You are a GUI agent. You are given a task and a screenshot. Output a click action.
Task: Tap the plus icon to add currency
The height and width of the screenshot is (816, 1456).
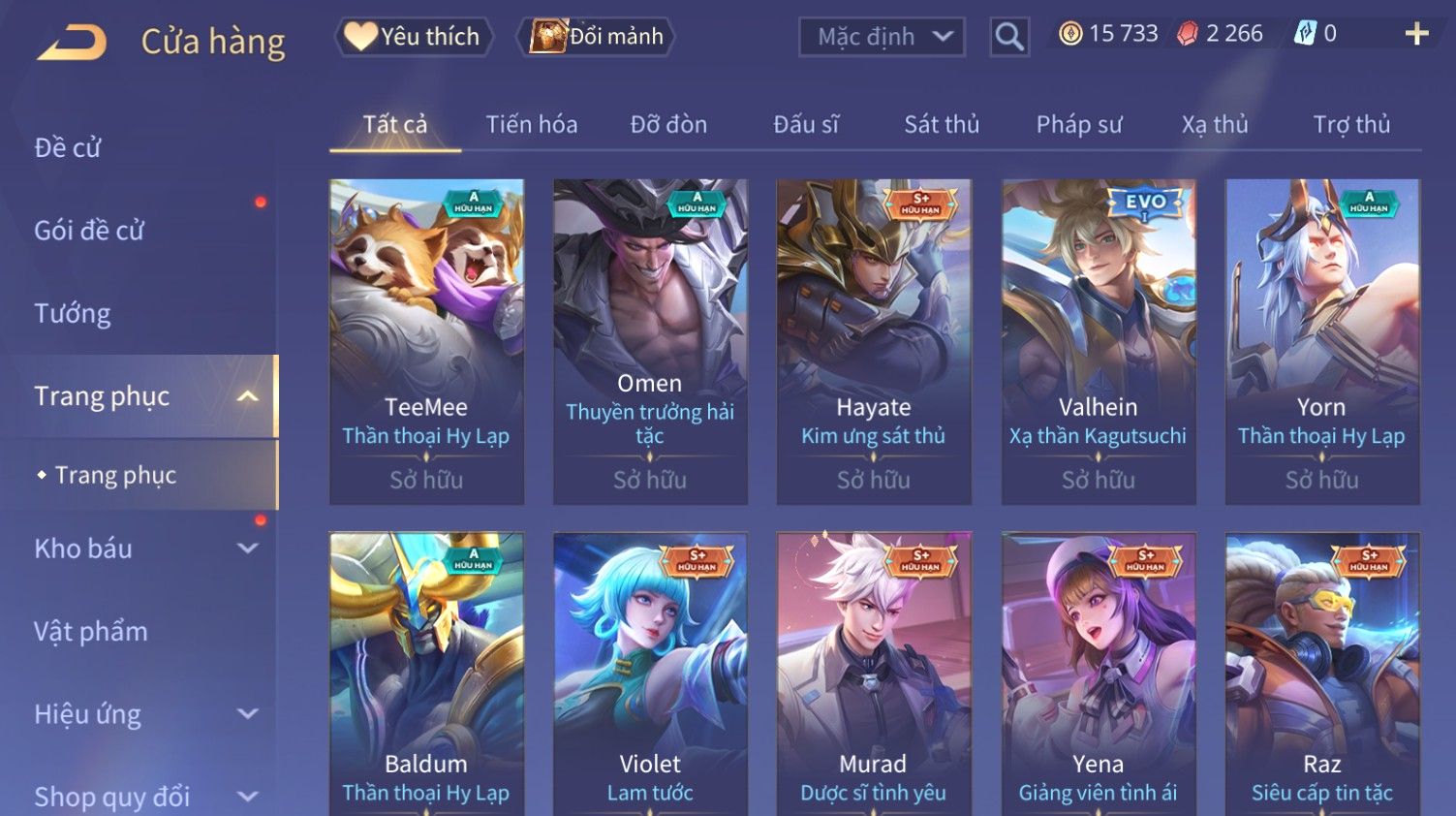(1417, 34)
